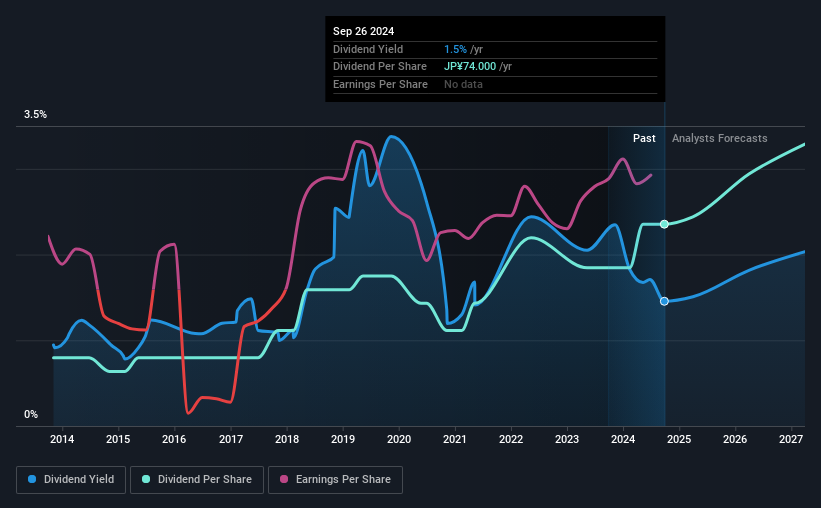This screenshot has width=821, height=508.
Task: Click the teal Dividend Per Share legend dot
Action: (146, 479)
